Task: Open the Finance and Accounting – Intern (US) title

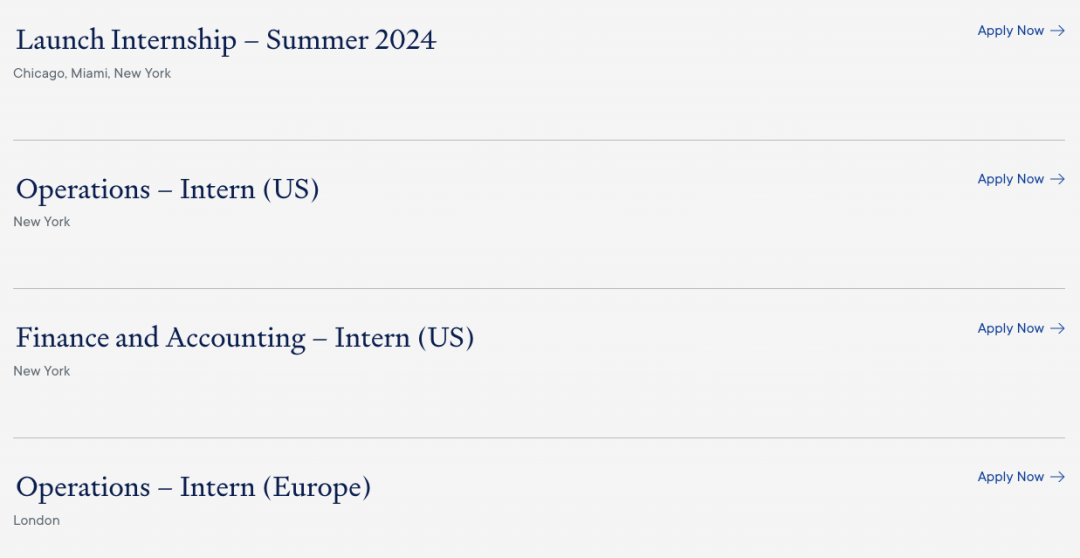Action: [x=245, y=338]
